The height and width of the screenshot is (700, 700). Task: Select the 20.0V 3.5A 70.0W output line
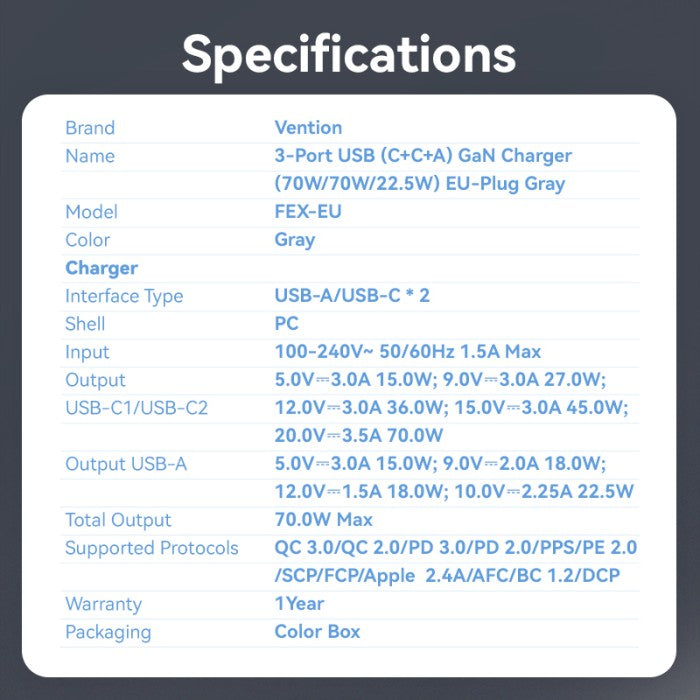click(359, 436)
